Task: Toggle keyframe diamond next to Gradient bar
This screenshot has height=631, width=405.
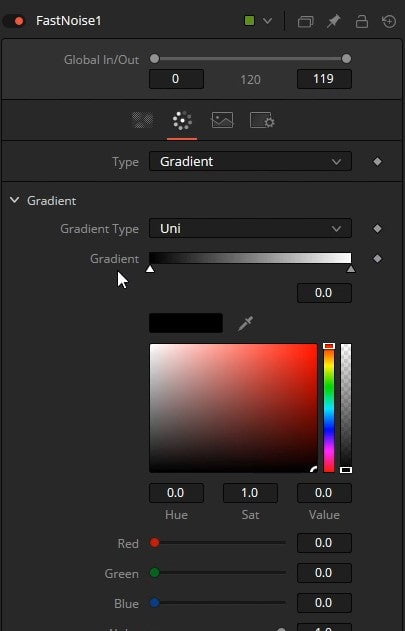Action: [x=377, y=258]
